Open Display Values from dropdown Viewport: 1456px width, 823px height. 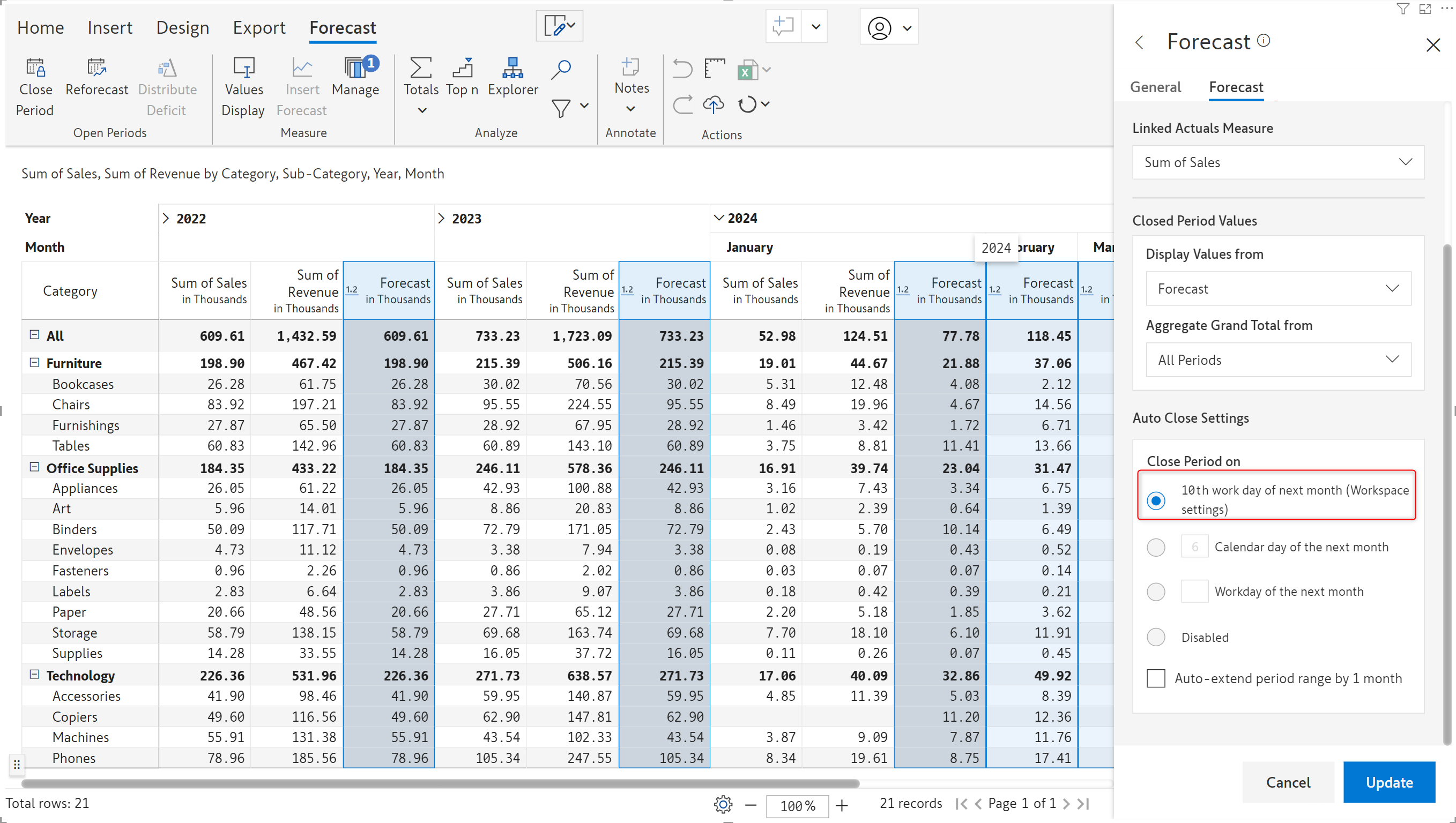(x=1277, y=289)
